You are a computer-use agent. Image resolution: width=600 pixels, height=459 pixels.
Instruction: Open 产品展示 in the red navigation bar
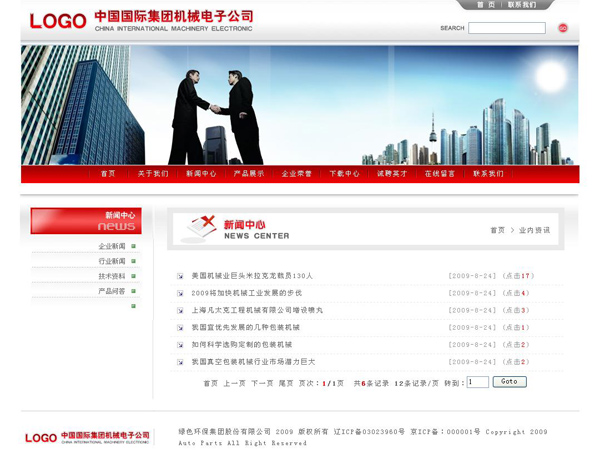[249, 174]
